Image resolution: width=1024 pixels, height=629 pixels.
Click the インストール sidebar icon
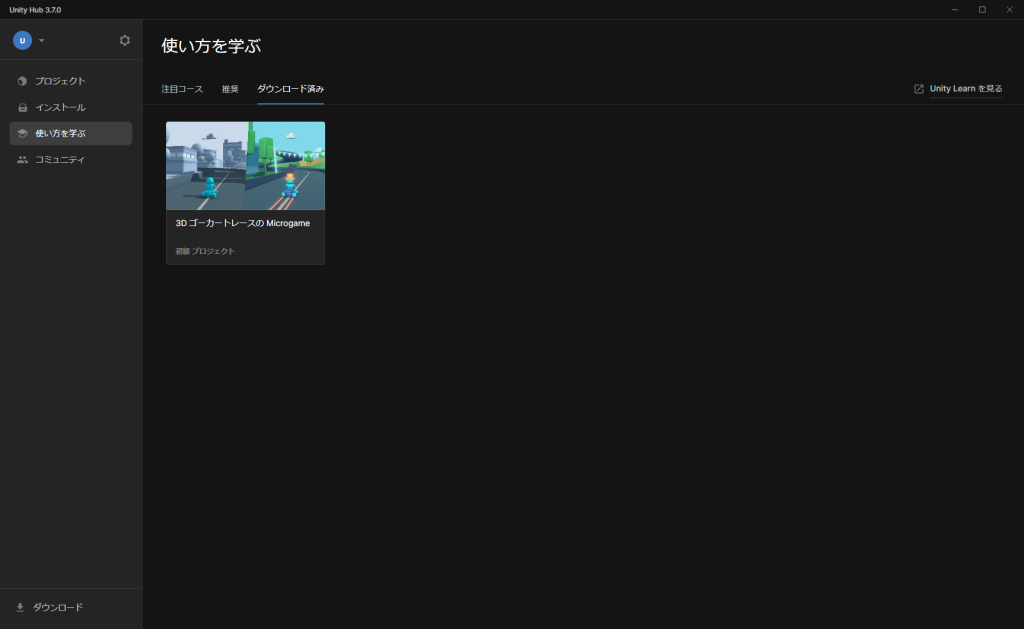pyautogui.click(x=22, y=107)
